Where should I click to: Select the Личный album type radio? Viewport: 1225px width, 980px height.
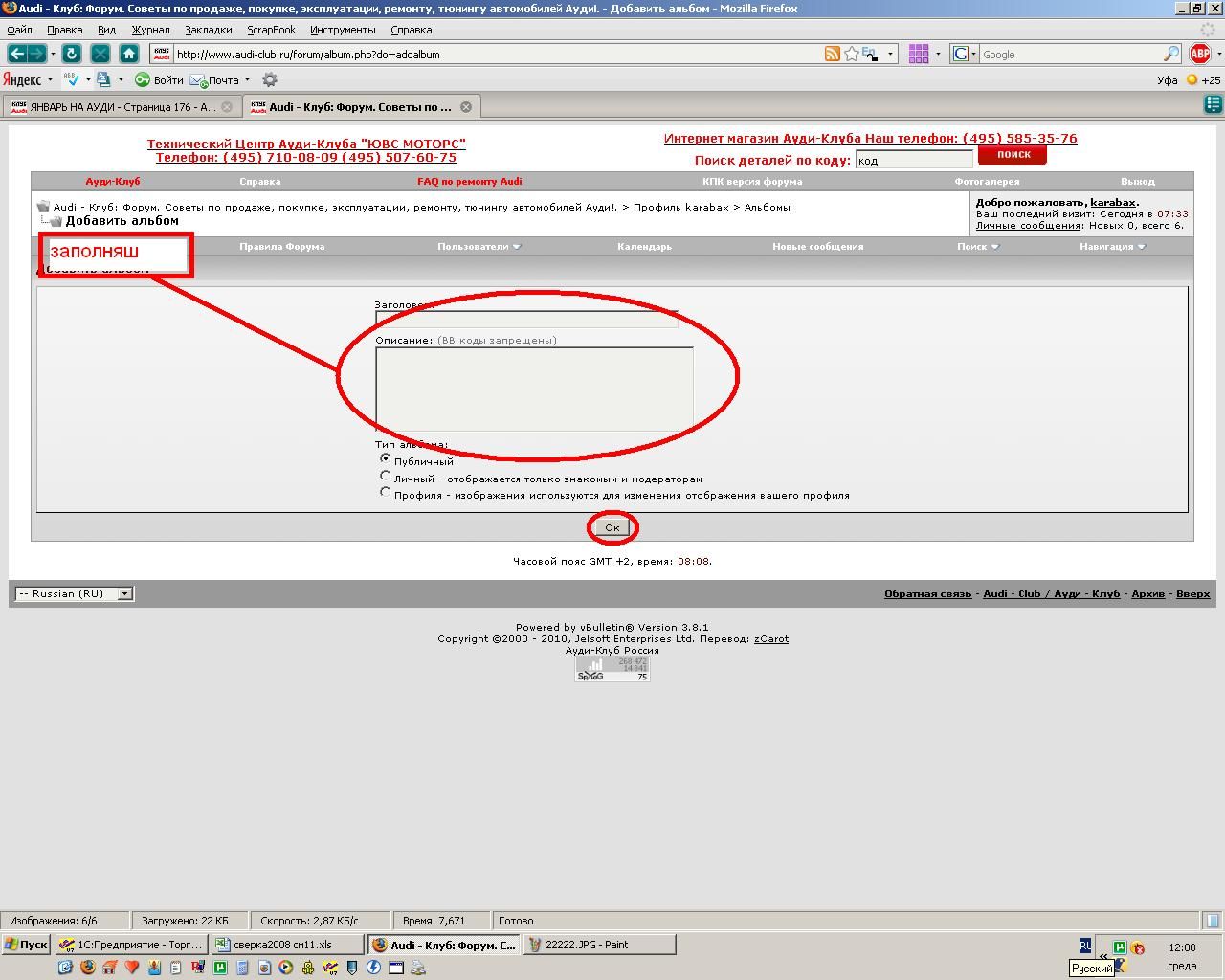coord(386,476)
